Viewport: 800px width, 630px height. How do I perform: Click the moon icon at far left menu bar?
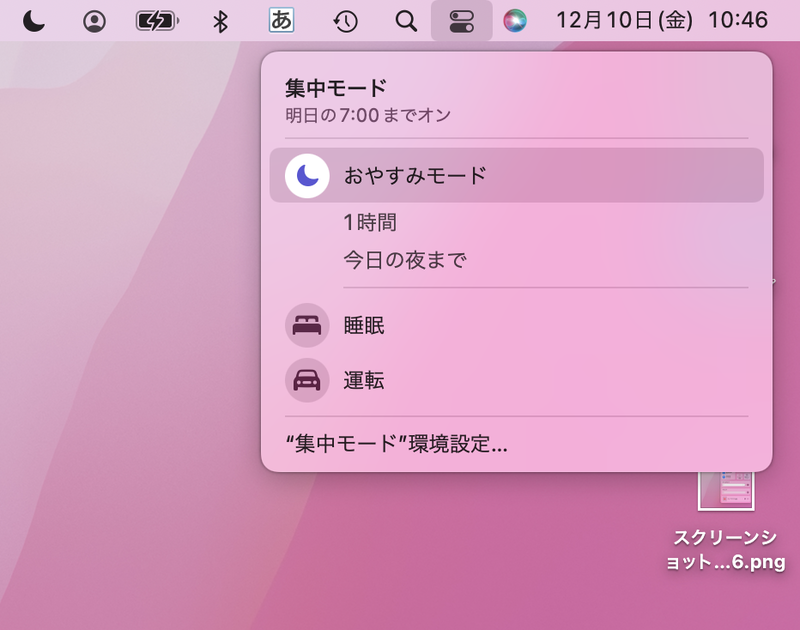click(x=33, y=19)
